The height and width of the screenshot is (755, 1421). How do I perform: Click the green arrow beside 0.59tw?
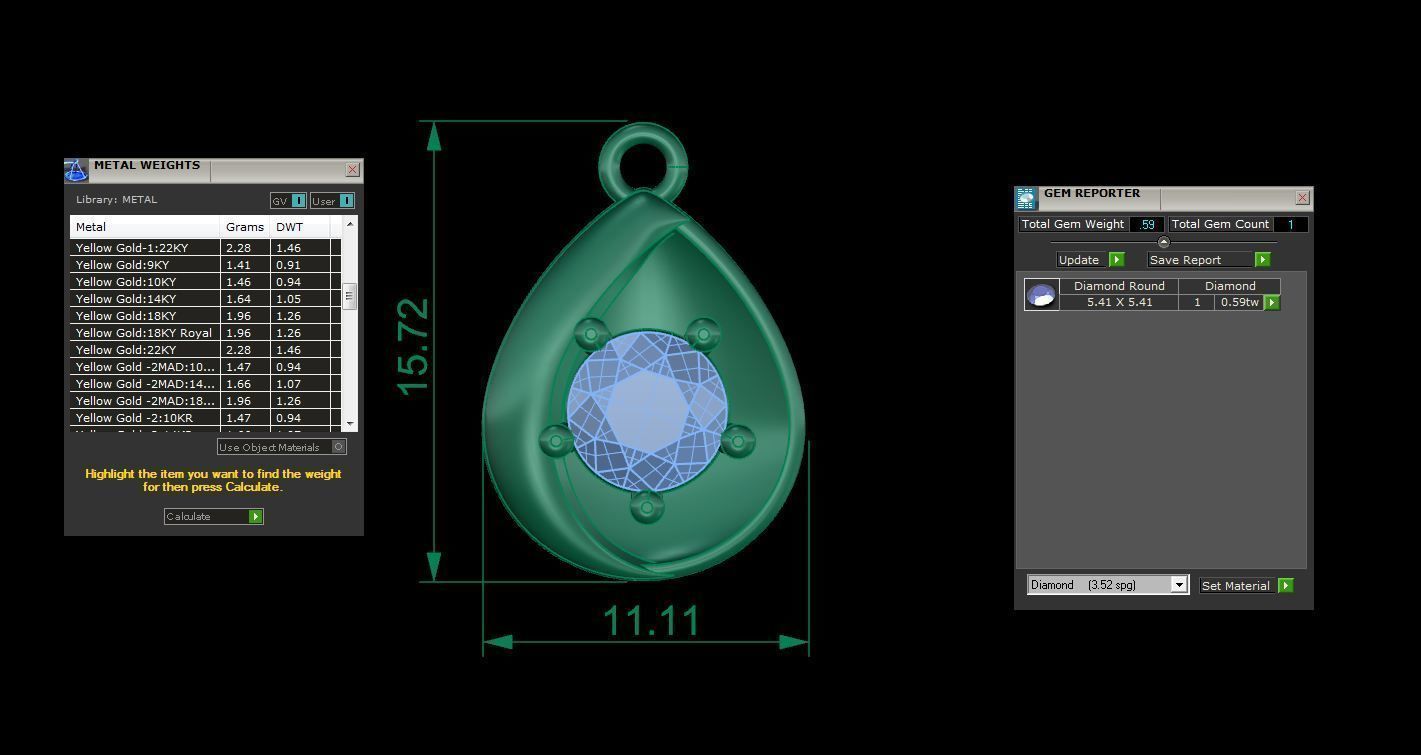(x=1272, y=302)
